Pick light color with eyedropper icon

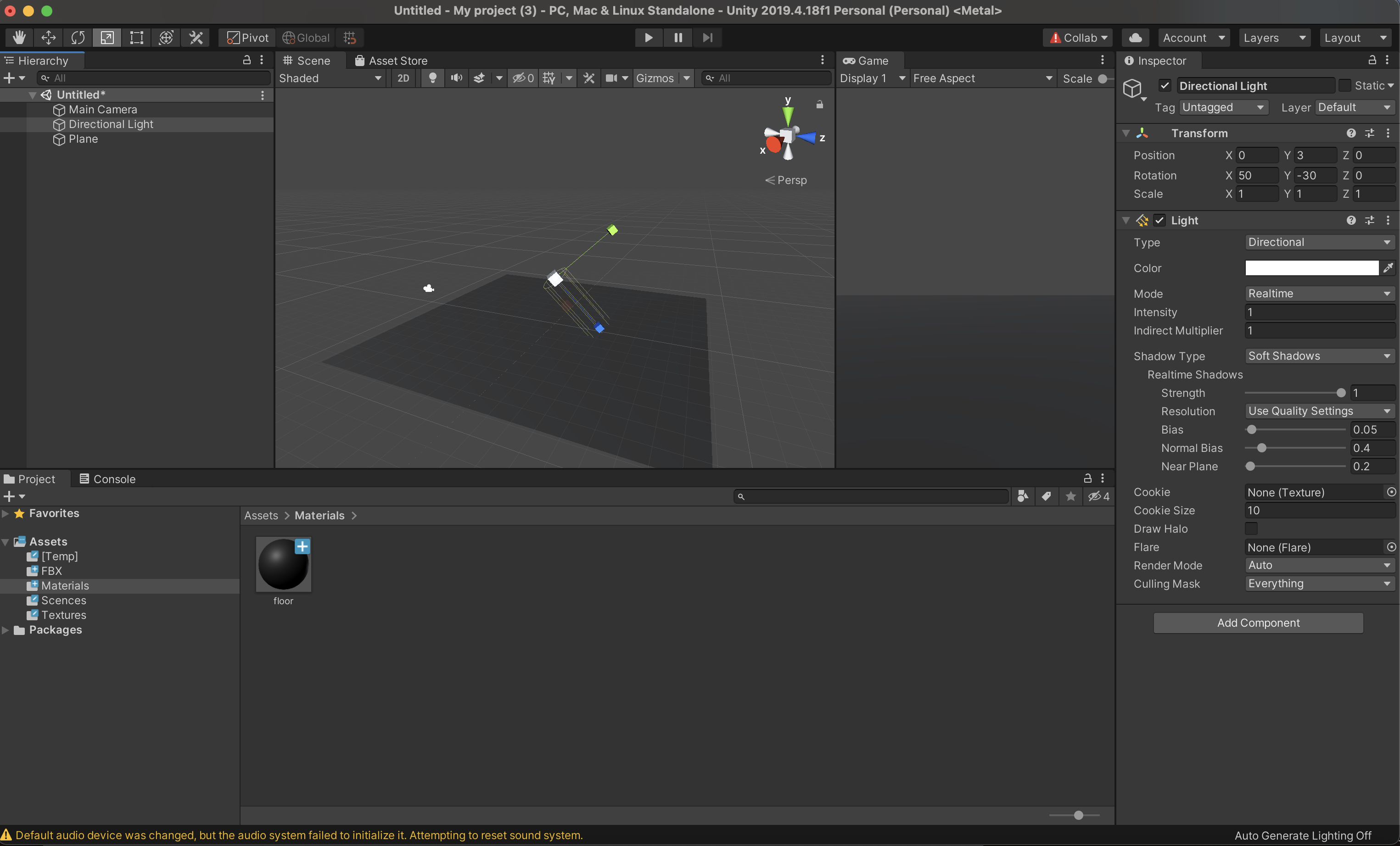pos(1388,268)
